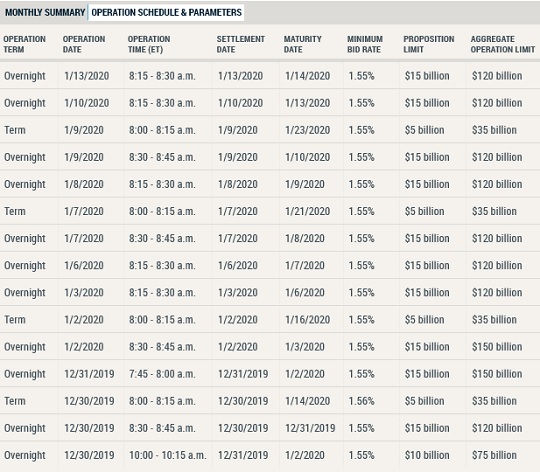Click settlement date 1/10/2020

coord(240,103)
